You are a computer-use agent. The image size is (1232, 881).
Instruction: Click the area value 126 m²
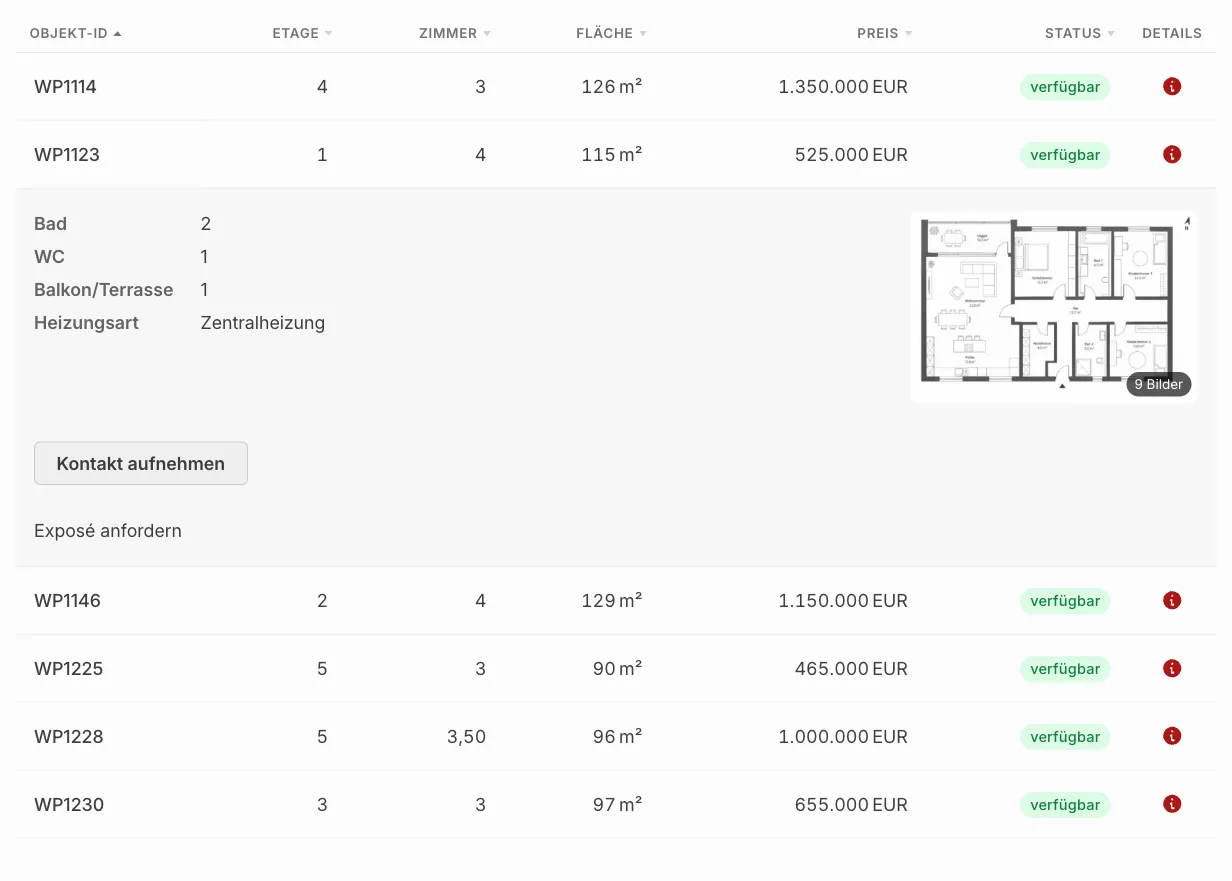(x=611, y=87)
